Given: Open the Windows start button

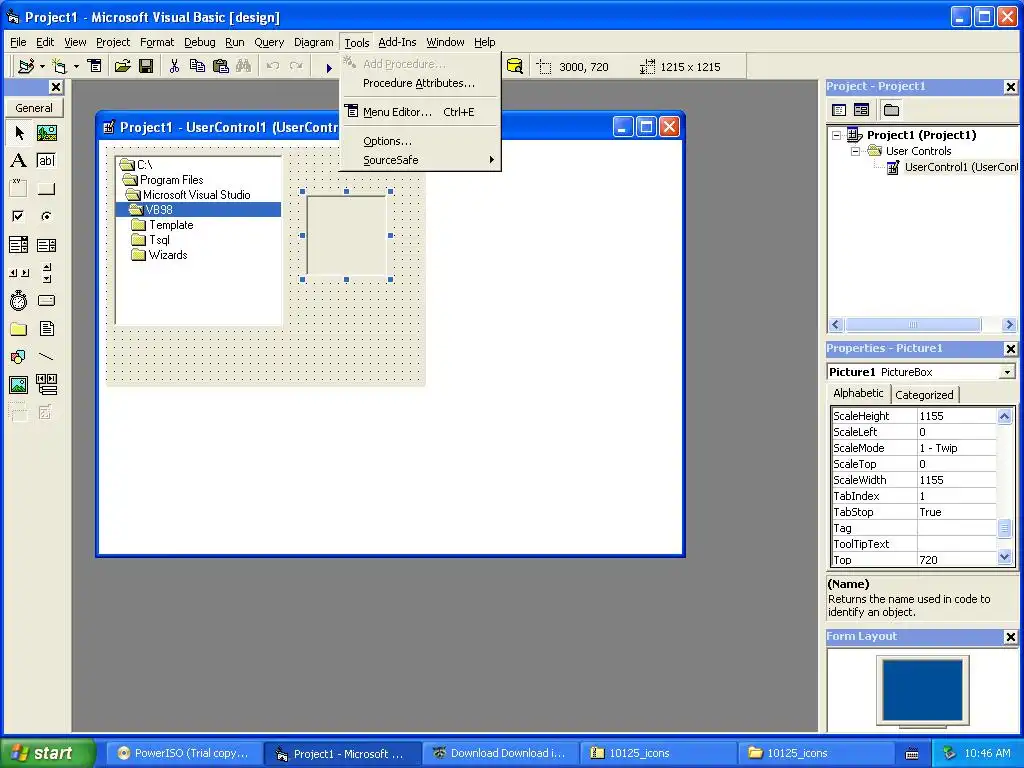Looking at the screenshot, I should (x=48, y=753).
